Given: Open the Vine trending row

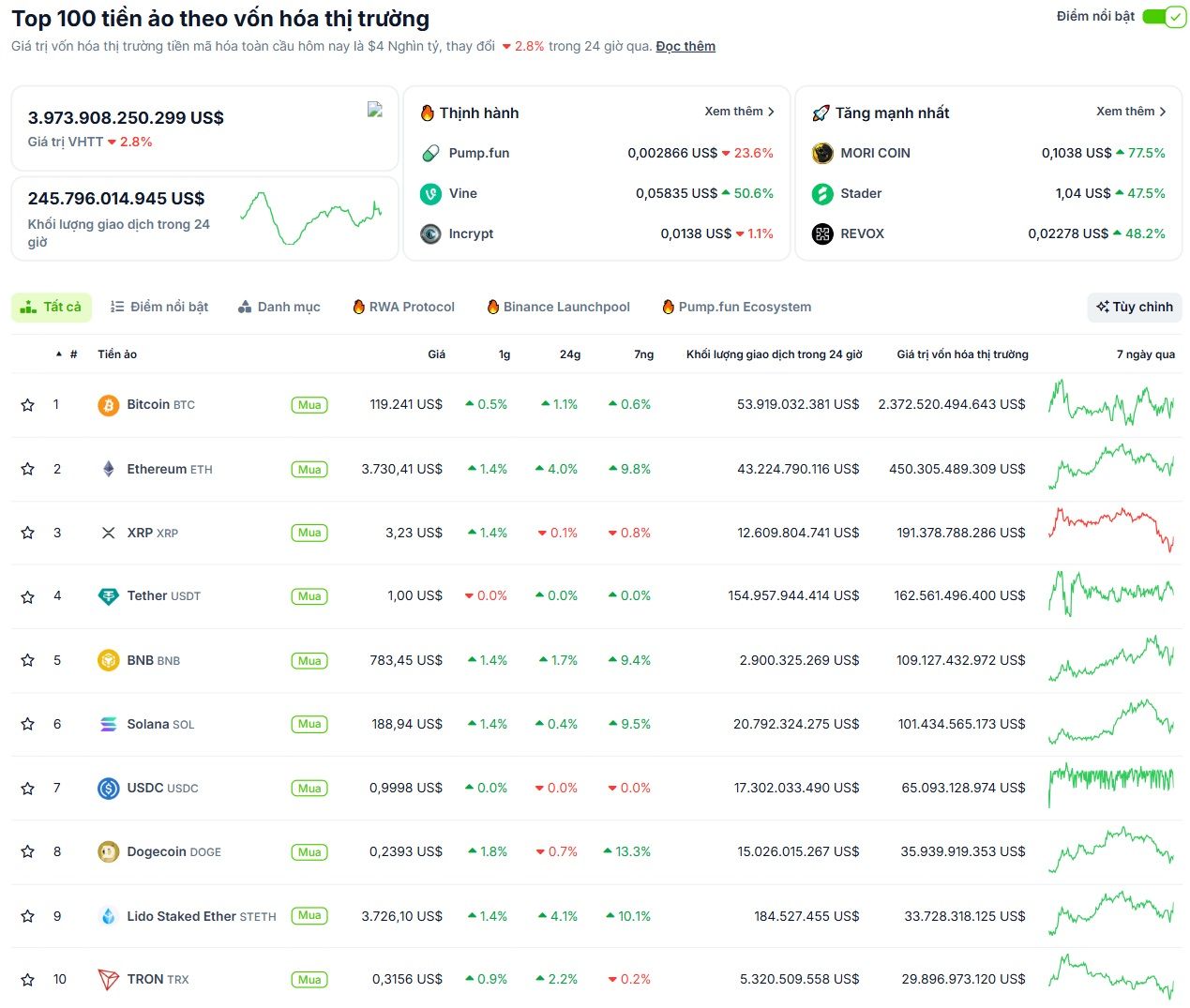Looking at the screenshot, I should (x=596, y=193).
